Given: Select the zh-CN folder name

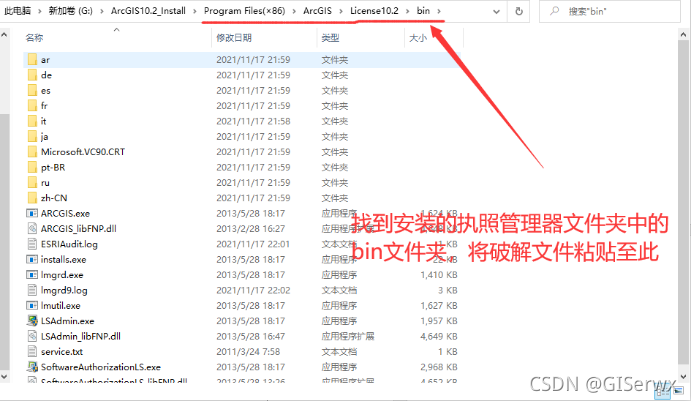Looking at the screenshot, I should tap(54, 198).
